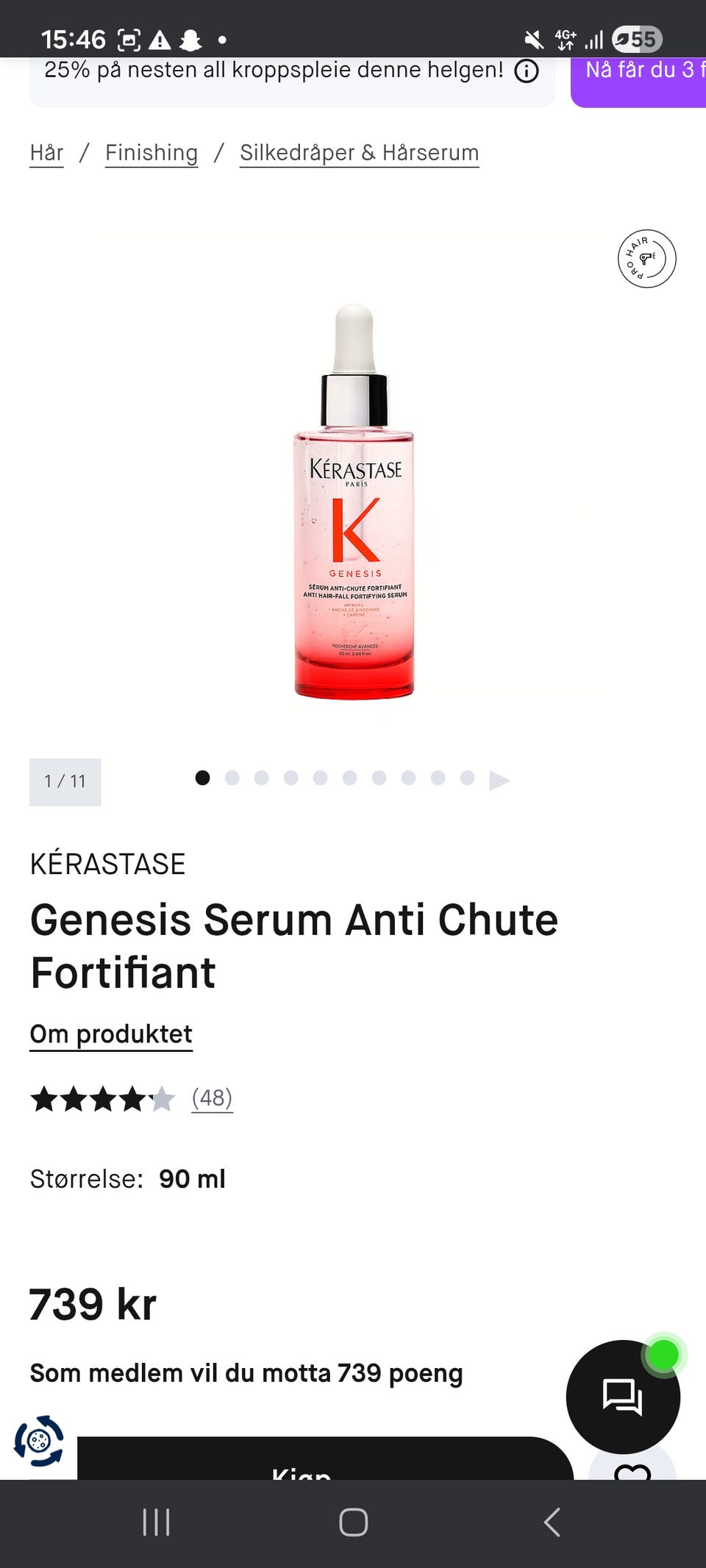Open the Hår breadcrumb link

[x=46, y=153]
